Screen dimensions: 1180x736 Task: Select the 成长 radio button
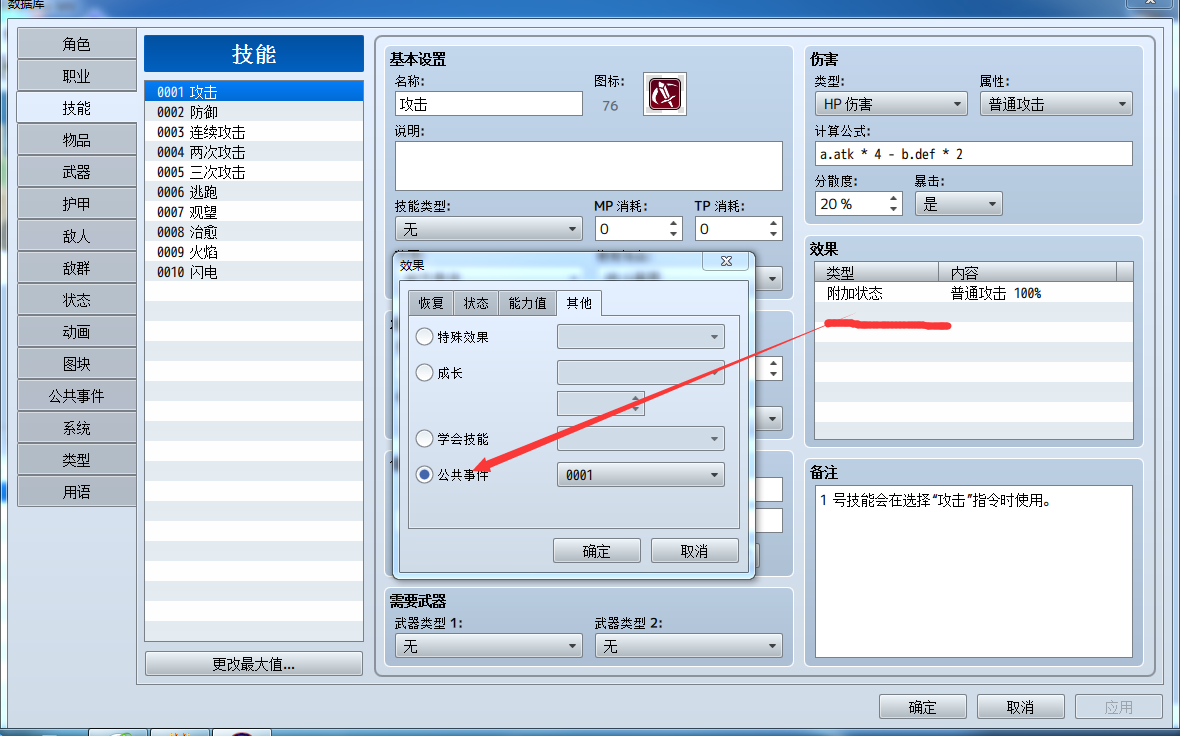point(424,373)
